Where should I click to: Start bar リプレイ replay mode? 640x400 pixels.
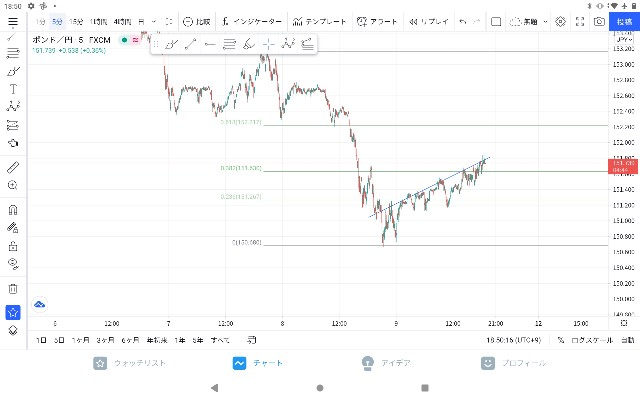tap(428, 22)
